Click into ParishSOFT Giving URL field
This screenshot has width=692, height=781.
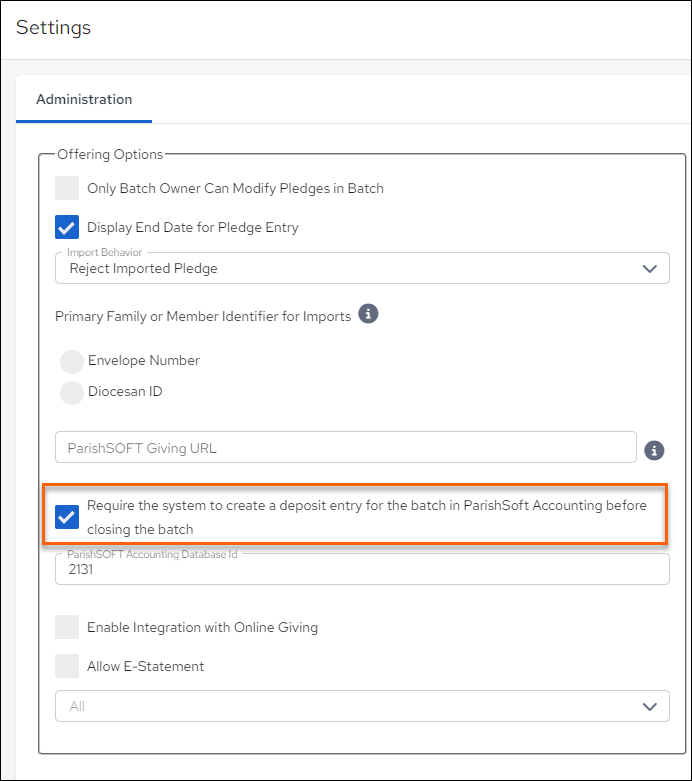(x=346, y=447)
